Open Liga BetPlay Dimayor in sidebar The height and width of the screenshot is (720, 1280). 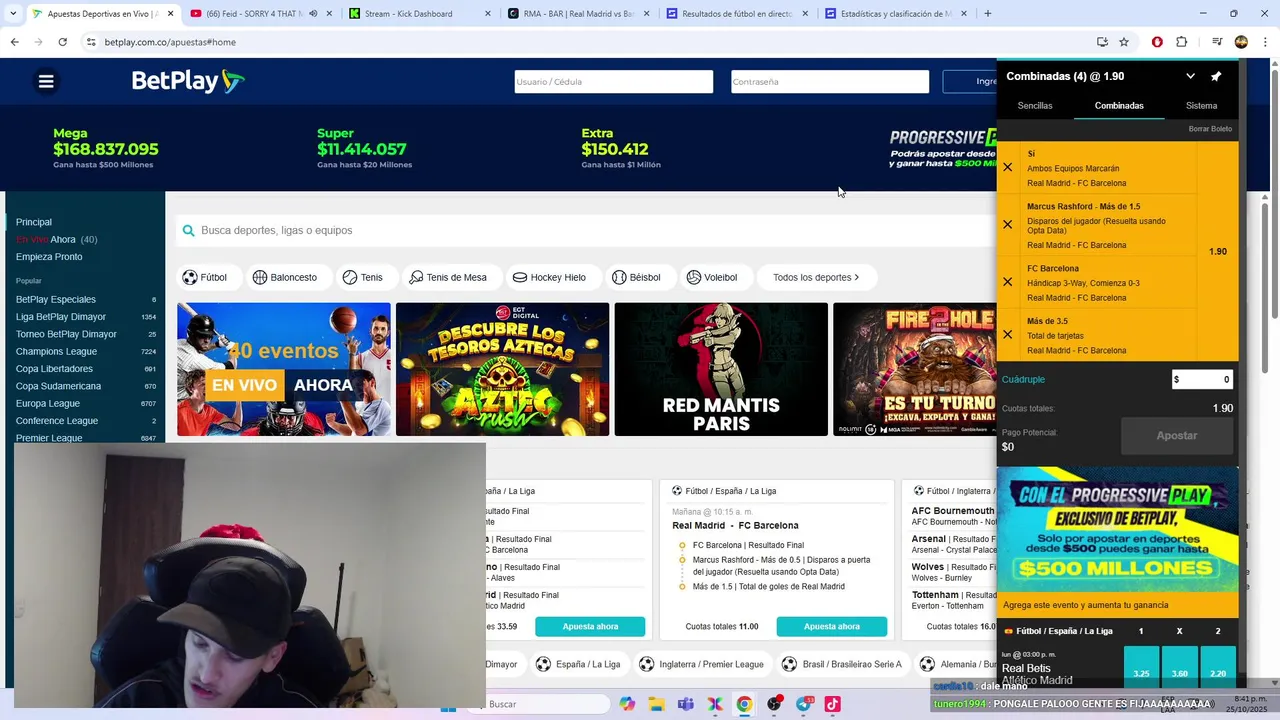61,317
